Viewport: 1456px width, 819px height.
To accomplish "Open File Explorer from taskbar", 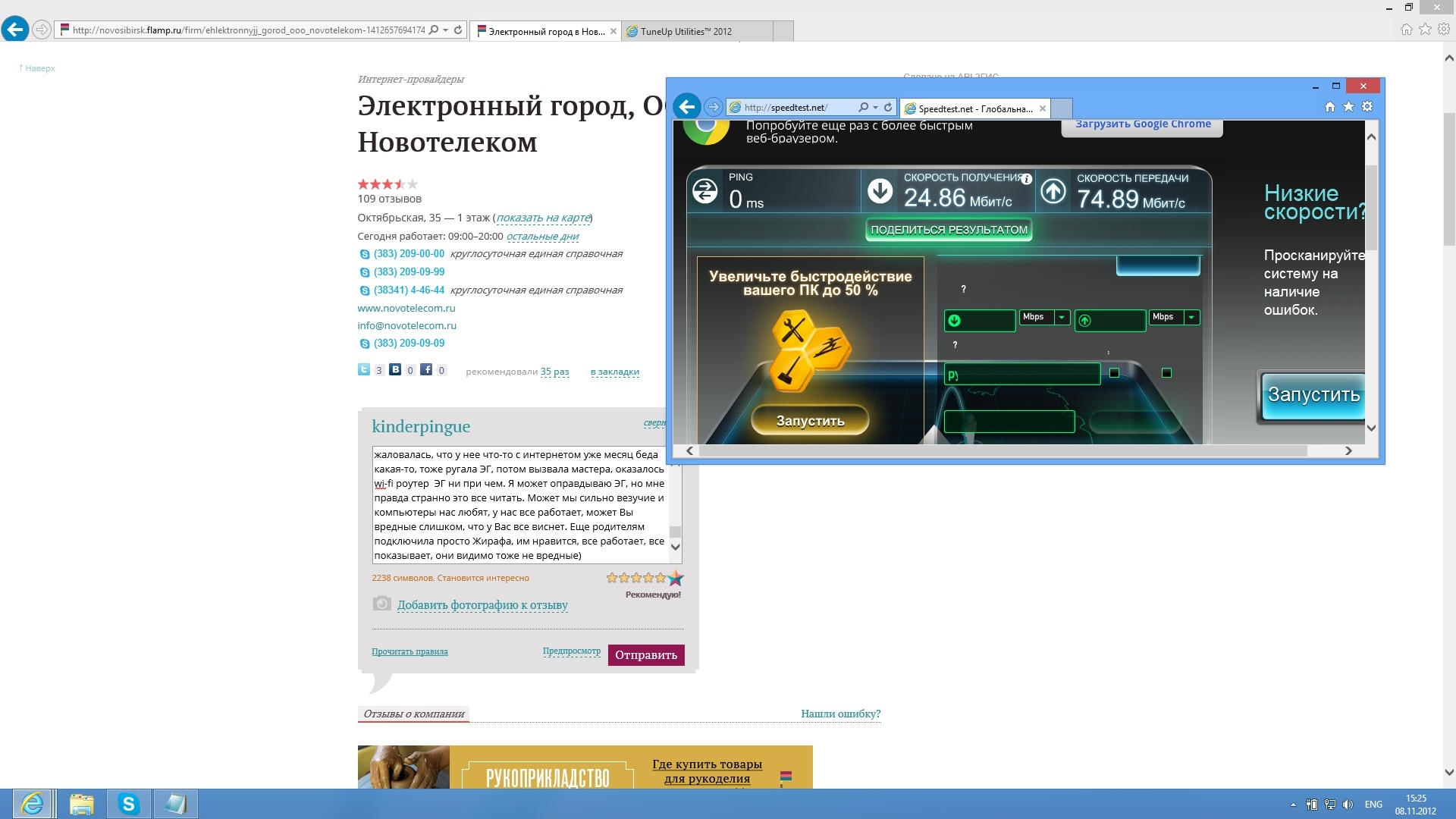I will [x=81, y=804].
